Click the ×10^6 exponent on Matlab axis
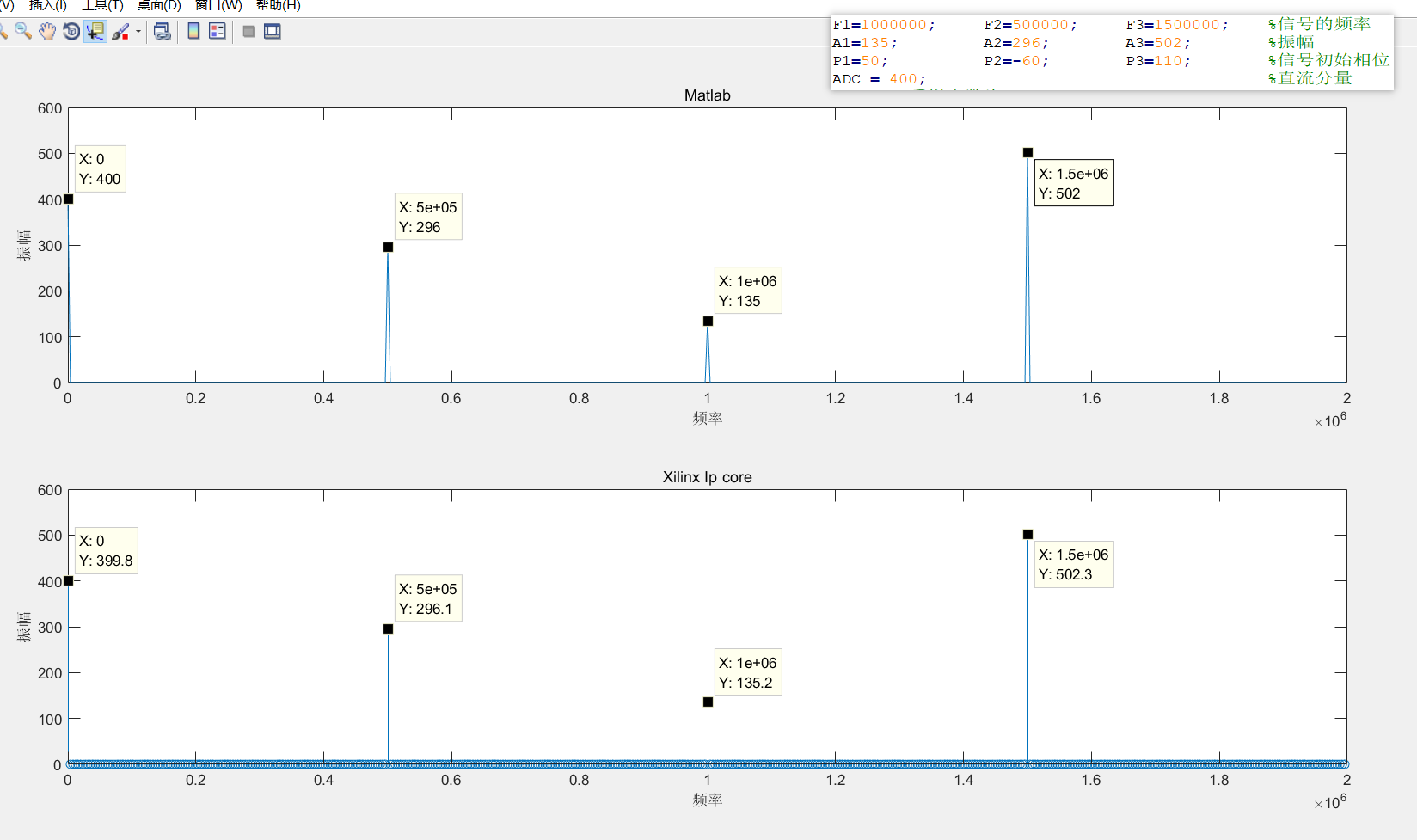This screenshot has height=840, width=1417. (x=1330, y=420)
